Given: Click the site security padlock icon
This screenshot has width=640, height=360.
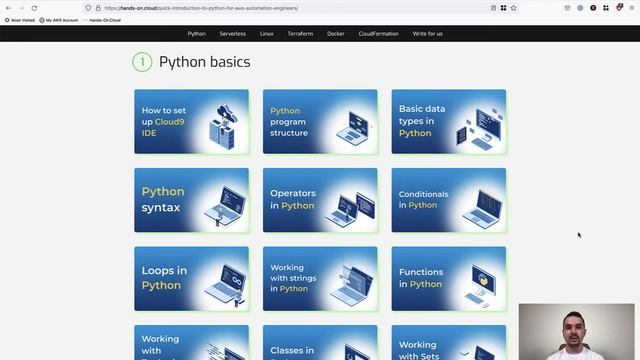Looking at the screenshot, I should click(98, 8).
